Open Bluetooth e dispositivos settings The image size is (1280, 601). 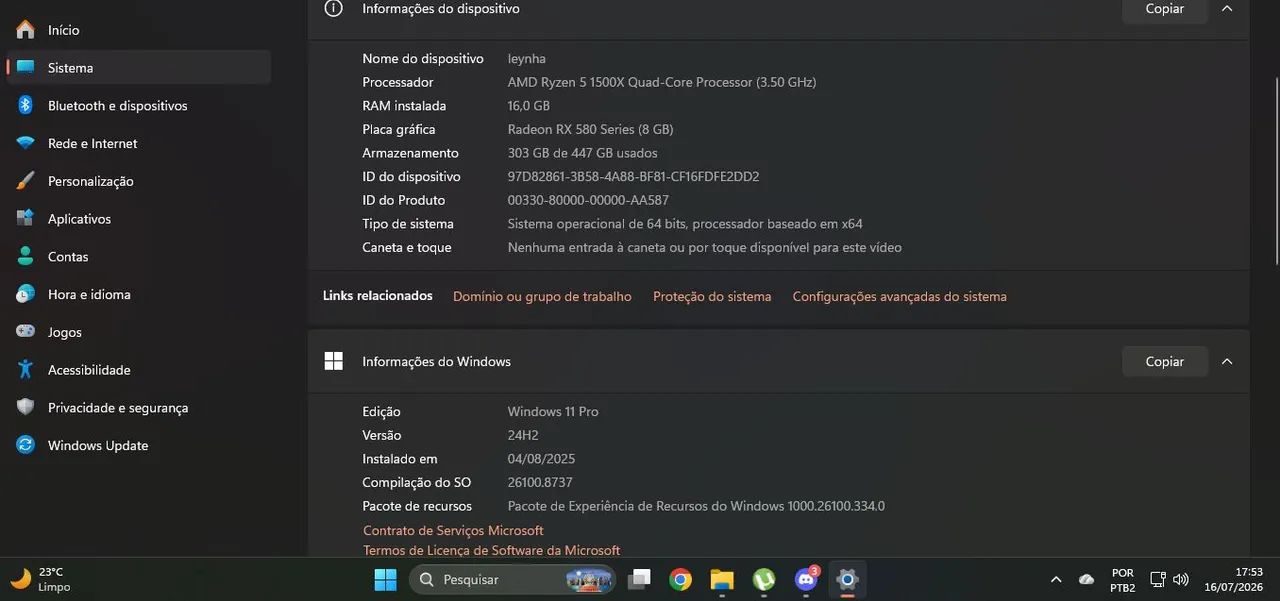pyautogui.click(x=138, y=105)
